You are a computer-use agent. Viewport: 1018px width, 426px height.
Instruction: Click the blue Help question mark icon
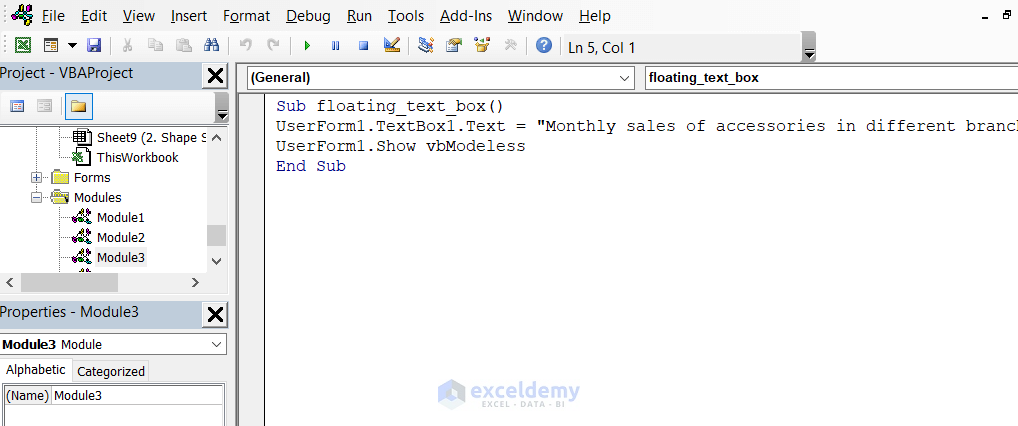[x=543, y=46]
